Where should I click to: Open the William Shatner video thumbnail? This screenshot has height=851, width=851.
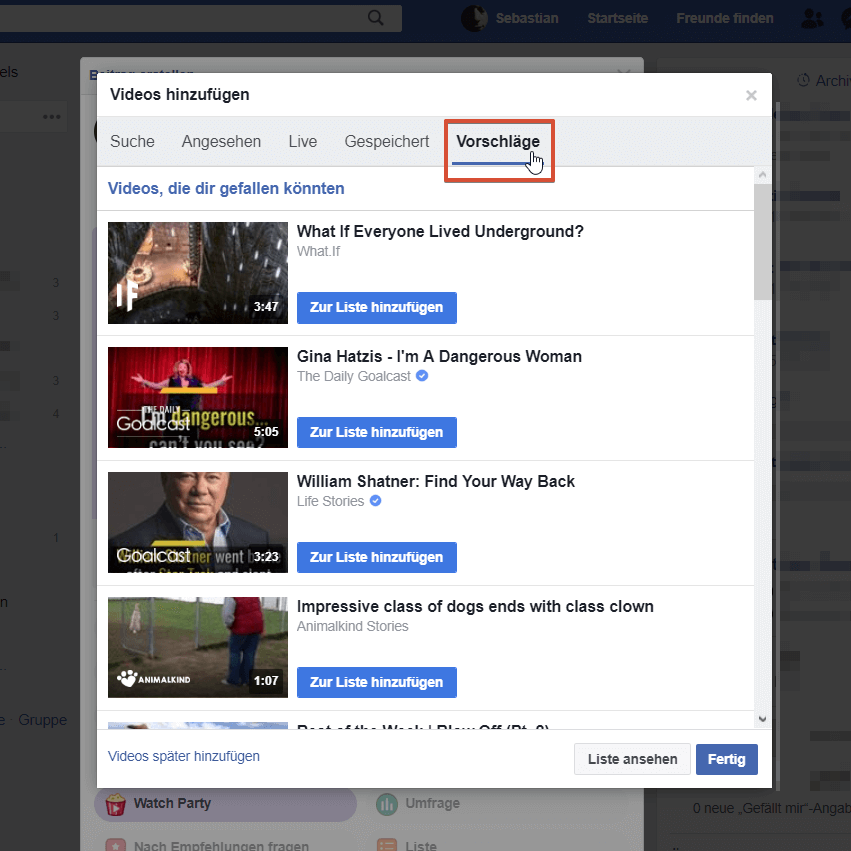pyautogui.click(x=198, y=523)
